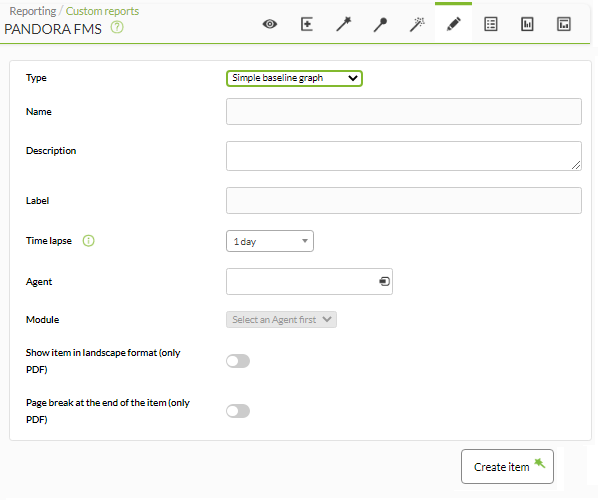Open the Type dropdown showing Simple baseline graph
Screen dimensions: 600x500
[294, 78]
